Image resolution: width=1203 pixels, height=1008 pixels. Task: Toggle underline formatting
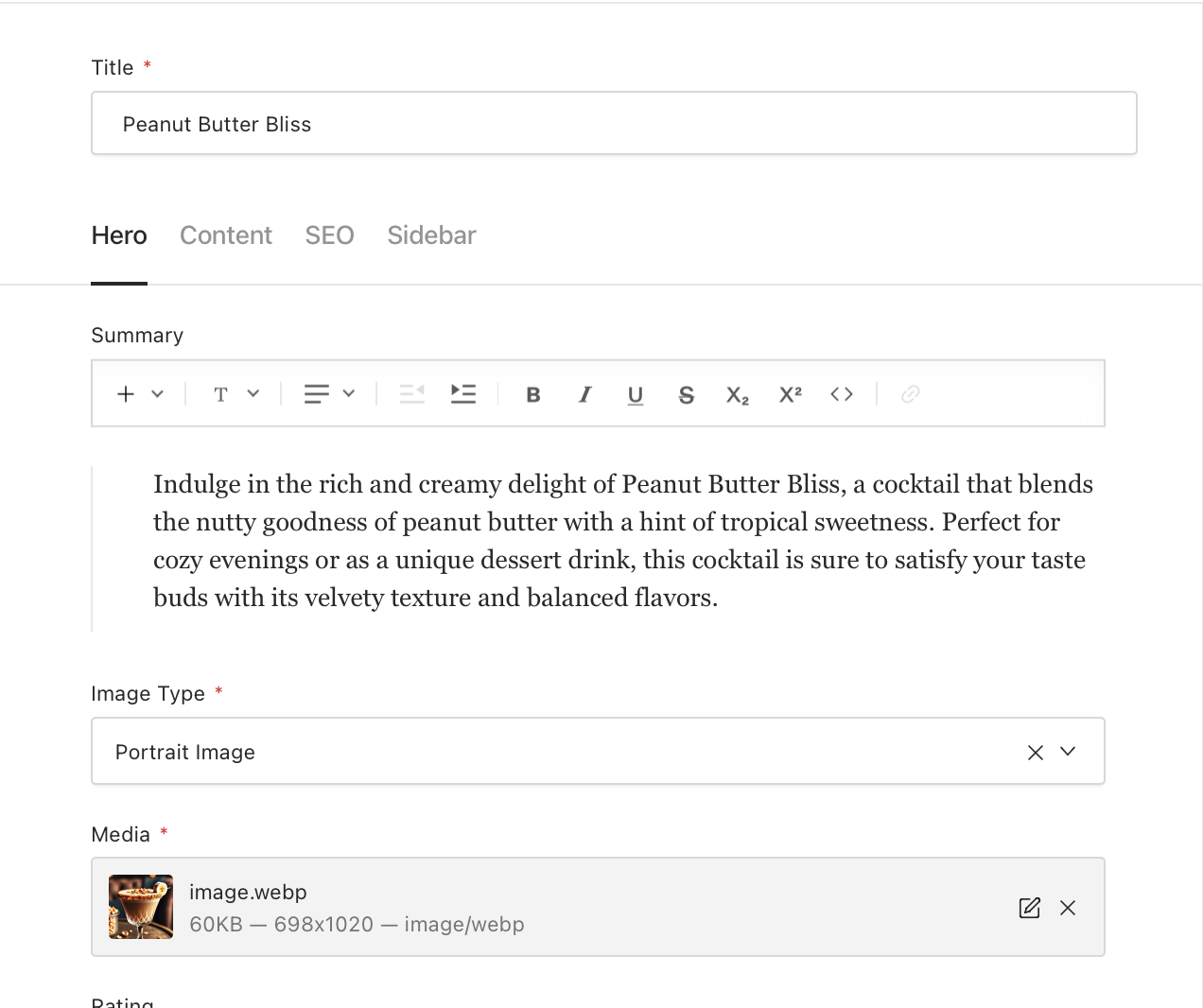pos(636,395)
